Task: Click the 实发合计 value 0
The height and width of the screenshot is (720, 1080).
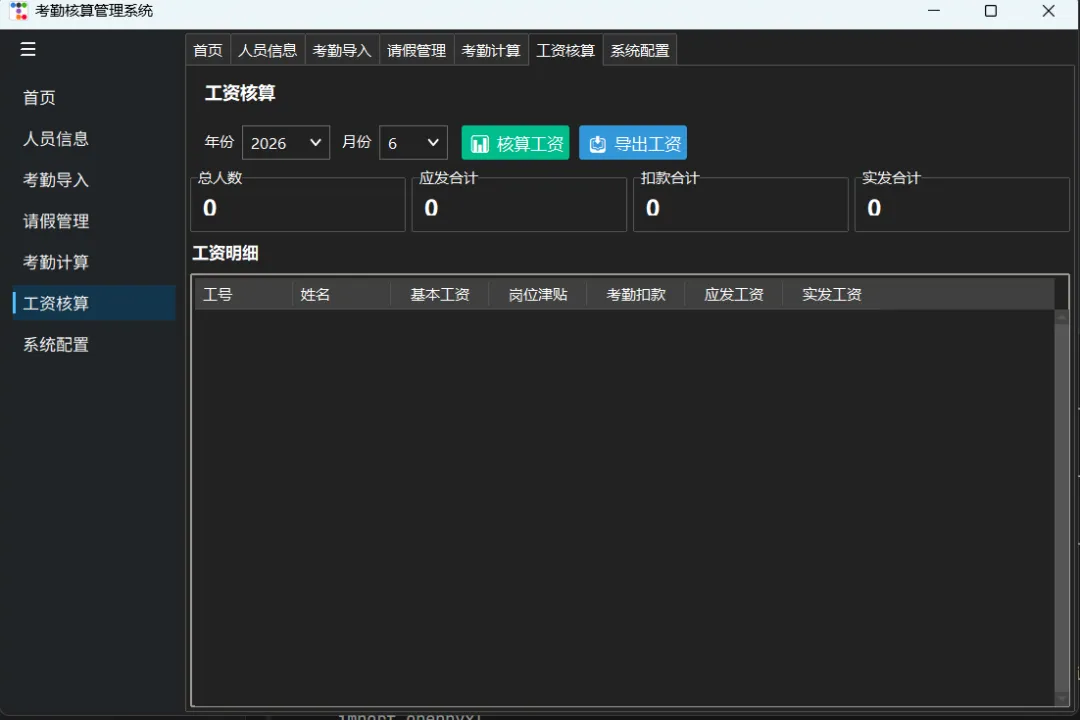Action: [x=874, y=207]
